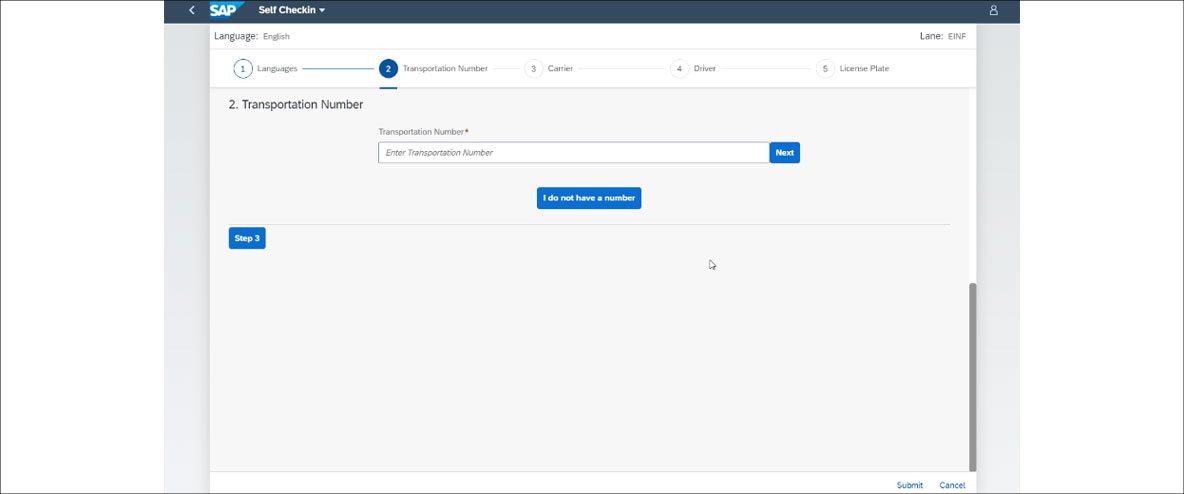Select wizard step 5 License Plate

pyautogui.click(x=853, y=69)
